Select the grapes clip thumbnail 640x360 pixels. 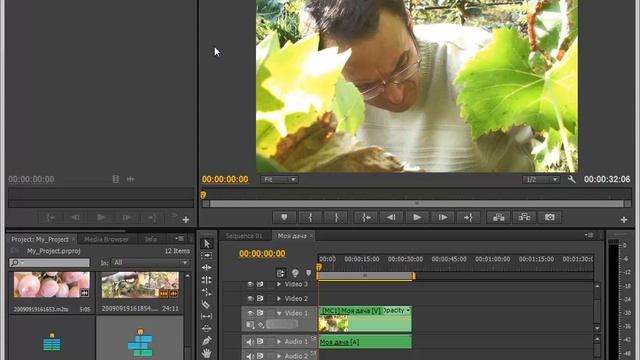(51, 284)
